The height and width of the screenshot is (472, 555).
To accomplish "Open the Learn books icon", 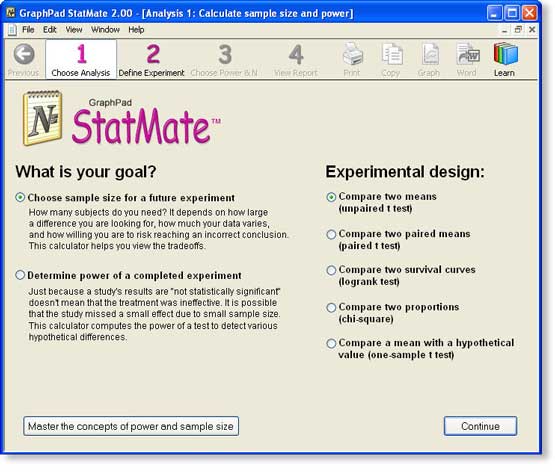I will tap(505, 54).
